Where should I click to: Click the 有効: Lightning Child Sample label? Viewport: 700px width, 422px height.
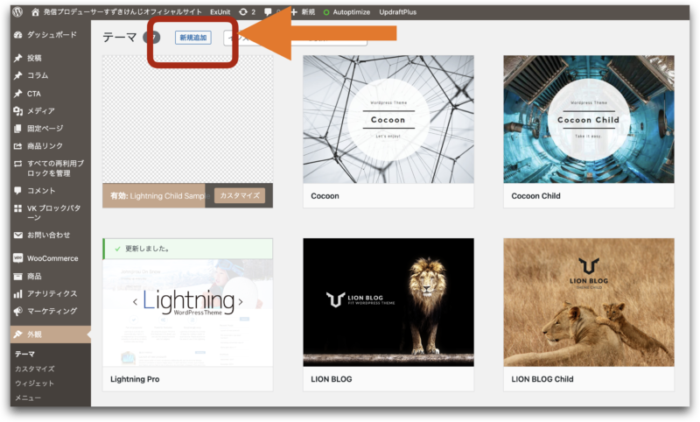click(x=158, y=196)
